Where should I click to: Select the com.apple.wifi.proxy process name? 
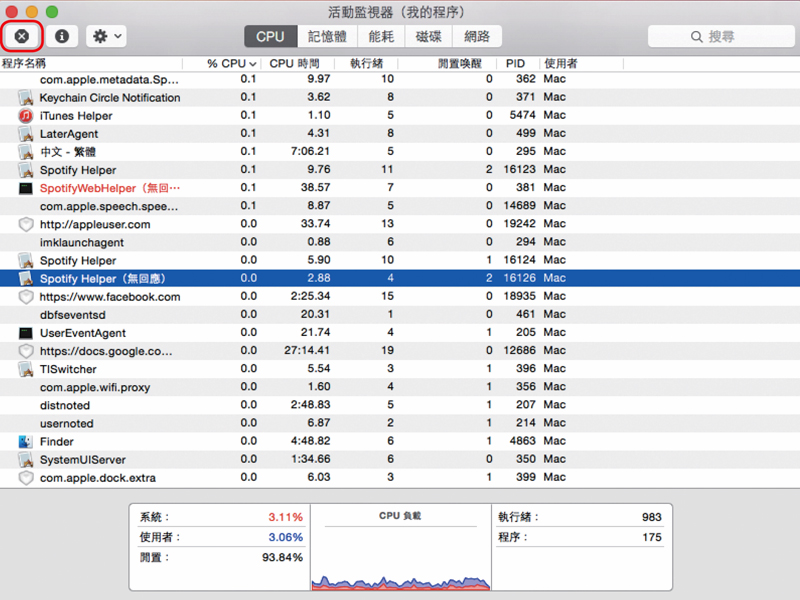95,387
